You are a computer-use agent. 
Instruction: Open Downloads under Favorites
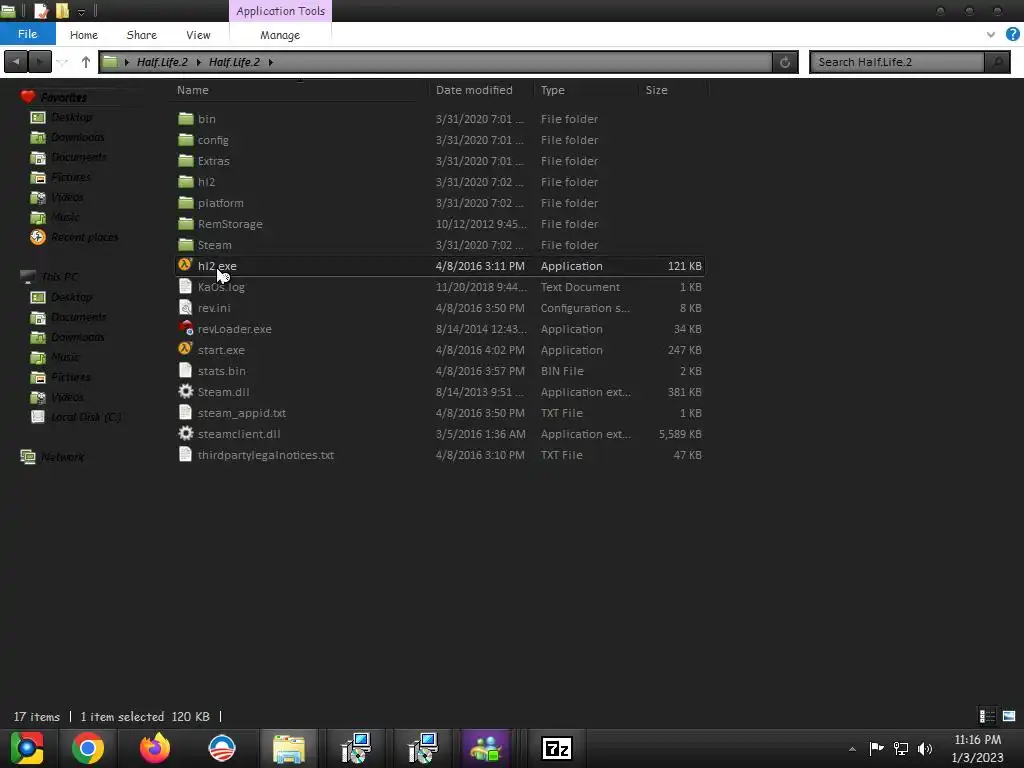coord(77,137)
